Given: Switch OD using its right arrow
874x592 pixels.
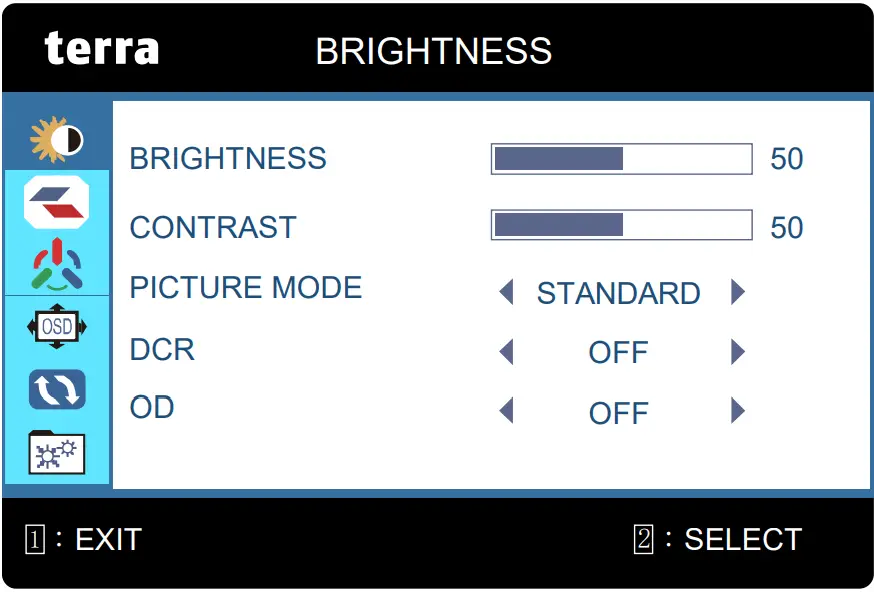Looking at the screenshot, I should 738,411.
